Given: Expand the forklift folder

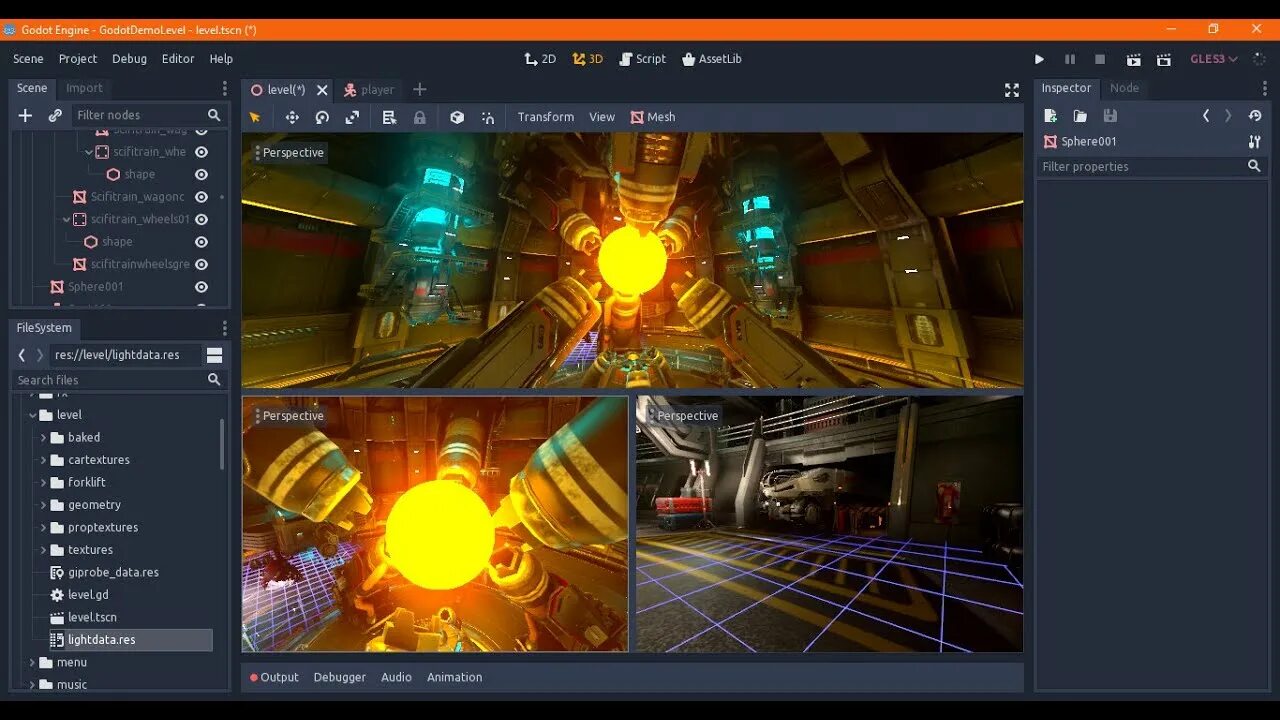Looking at the screenshot, I should click(43, 482).
